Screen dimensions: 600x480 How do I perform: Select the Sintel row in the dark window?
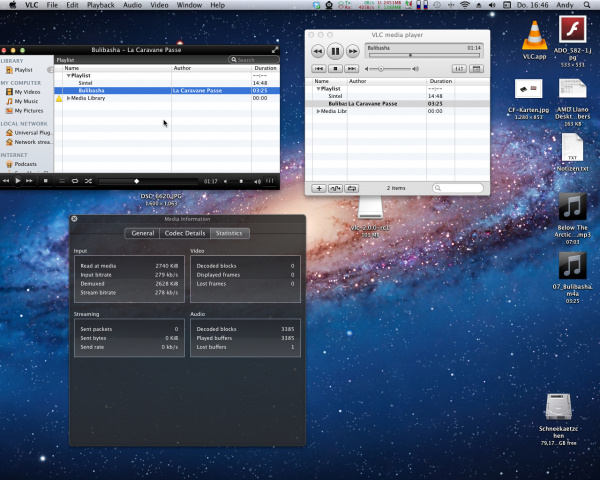tap(167, 83)
